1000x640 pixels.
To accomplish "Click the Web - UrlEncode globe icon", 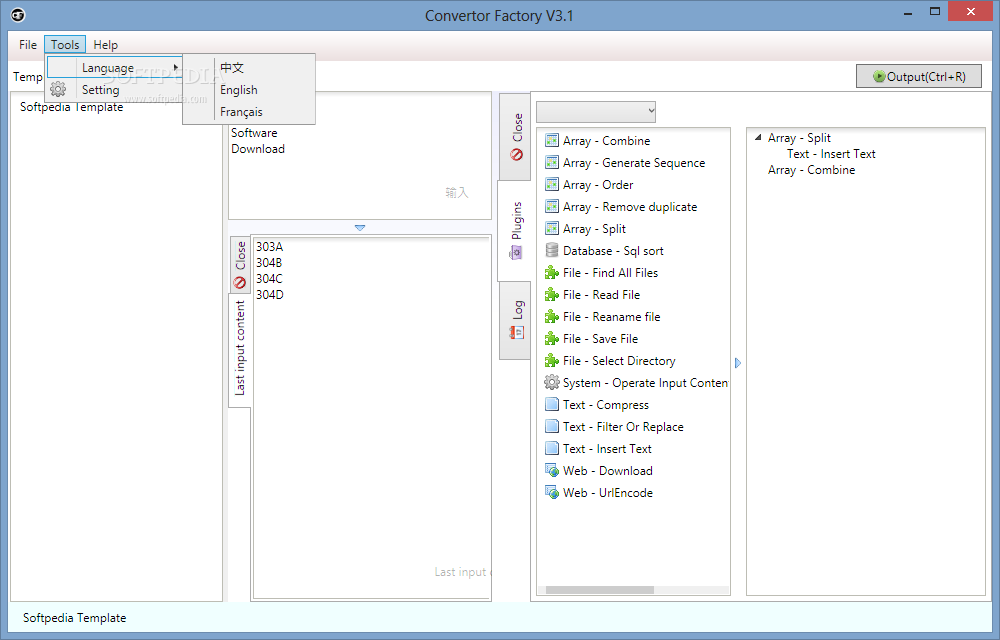I will point(552,493).
